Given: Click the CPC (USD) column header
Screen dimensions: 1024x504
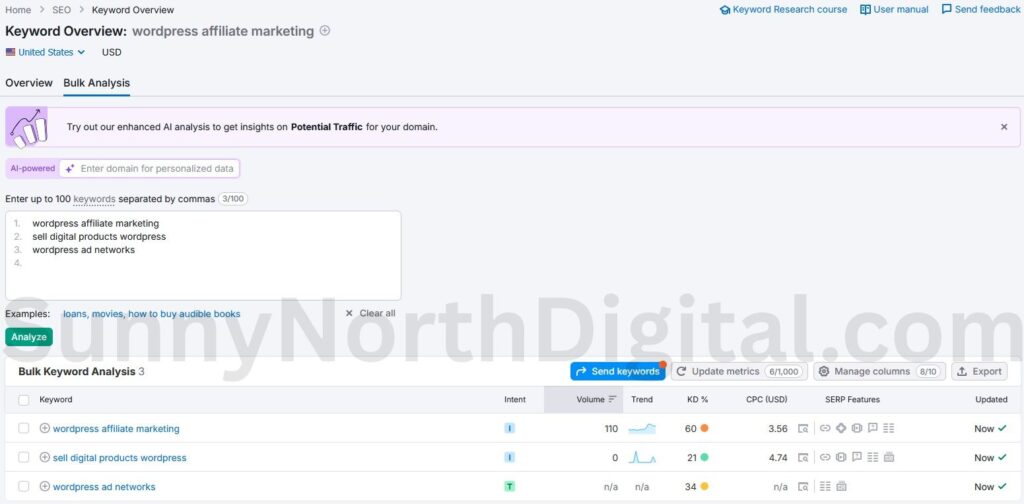Looking at the screenshot, I should (767, 400).
